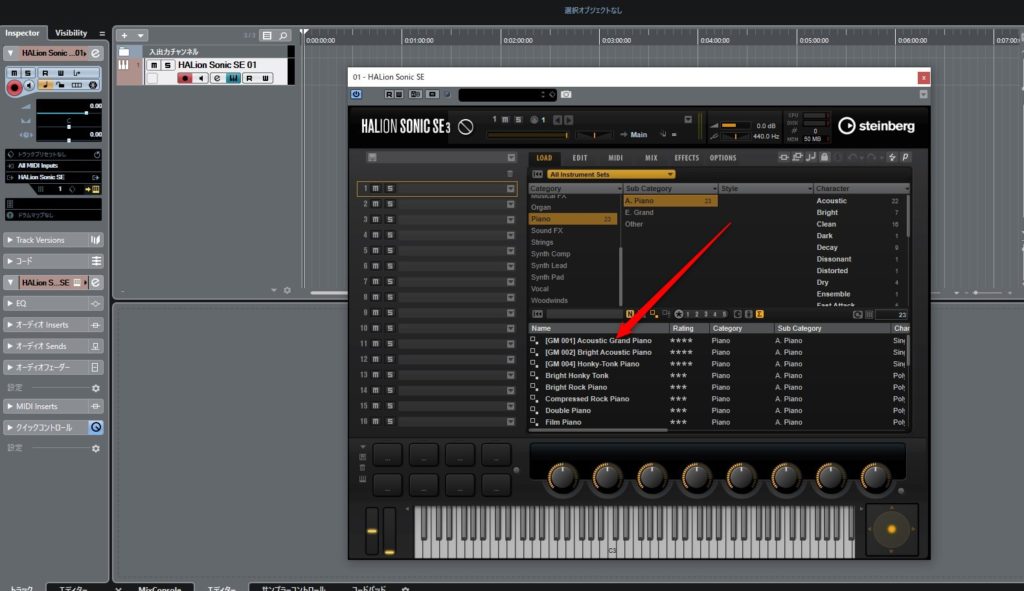Switch to the OPTIONS tab

(723, 158)
